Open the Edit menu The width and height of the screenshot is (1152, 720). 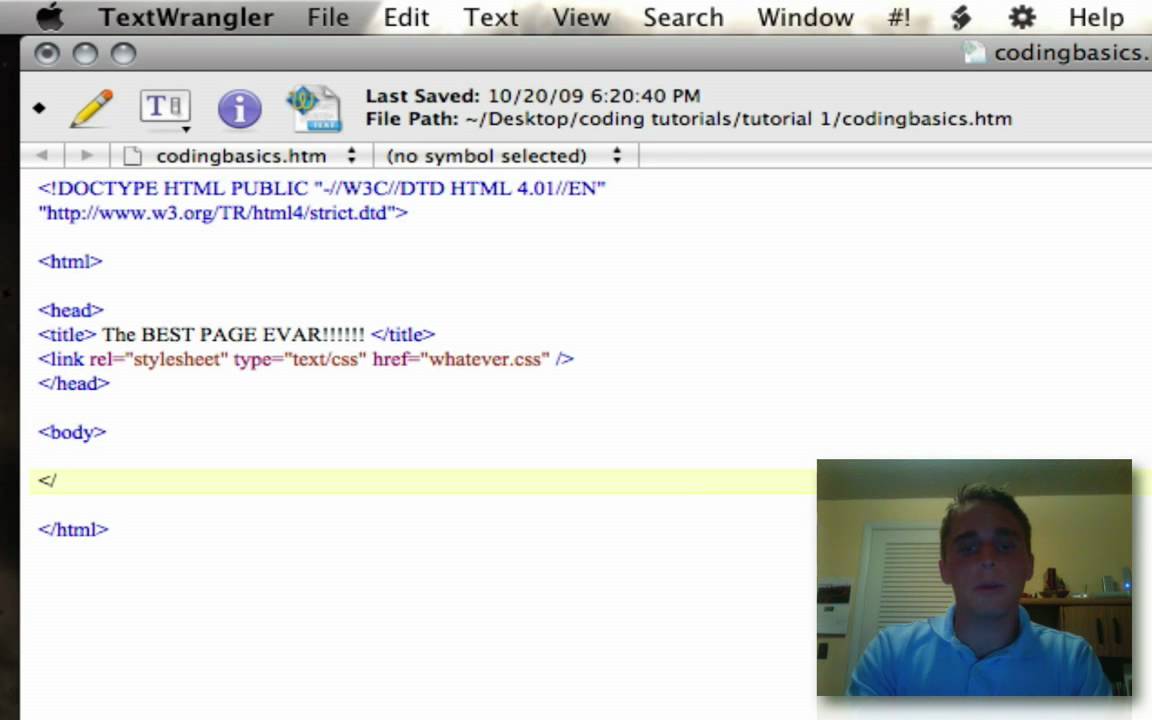406,17
